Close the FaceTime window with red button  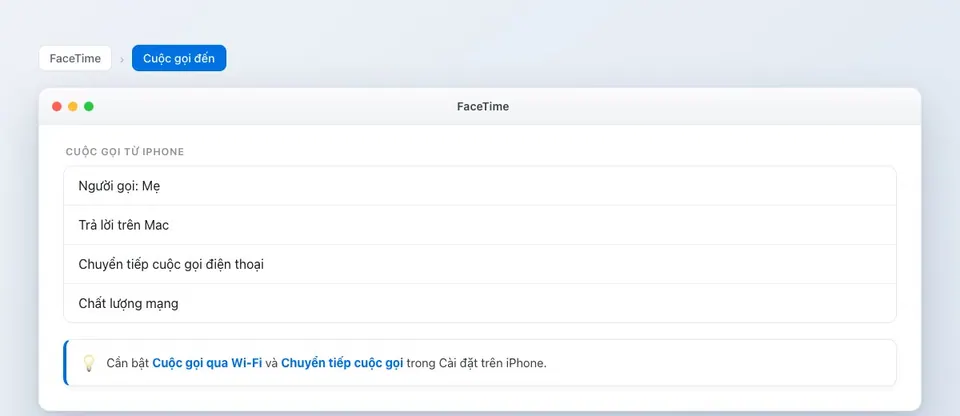tap(57, 107)
